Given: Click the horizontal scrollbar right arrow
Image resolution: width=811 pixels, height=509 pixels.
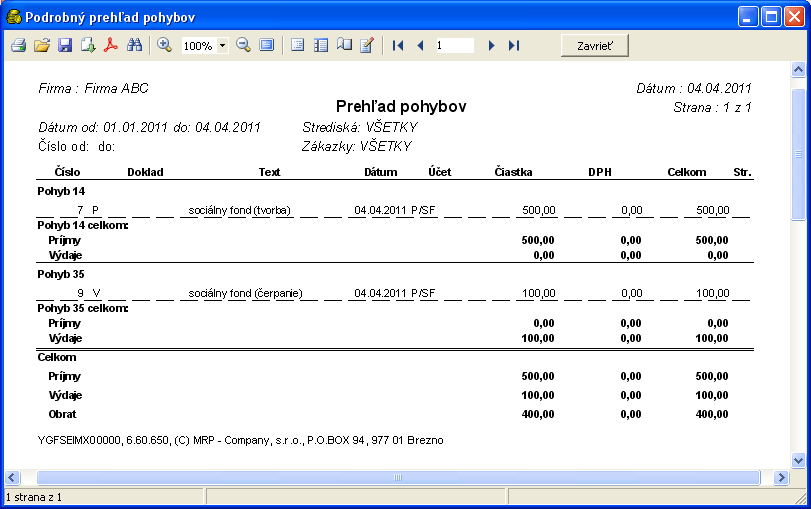Looking at the screenshot, I should pos(782,478).
